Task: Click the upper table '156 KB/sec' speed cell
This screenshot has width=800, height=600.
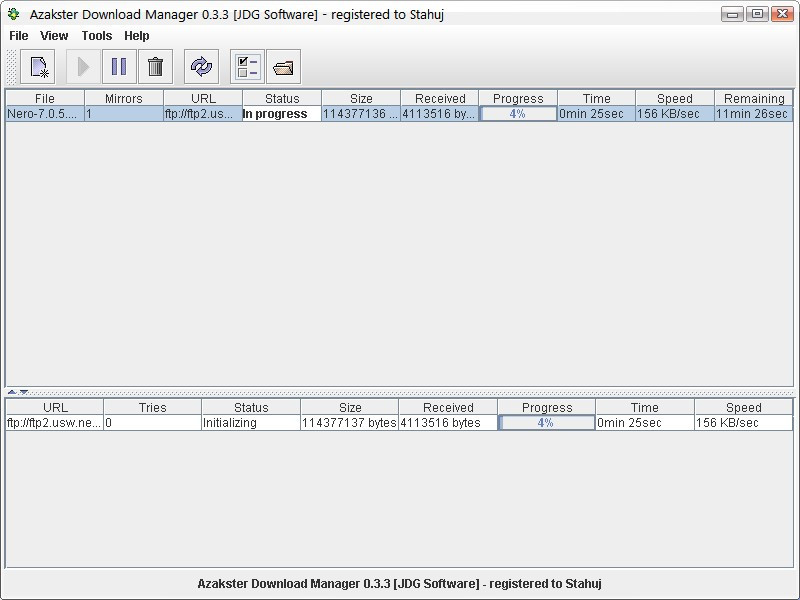Action: click(x=675, y=113)
